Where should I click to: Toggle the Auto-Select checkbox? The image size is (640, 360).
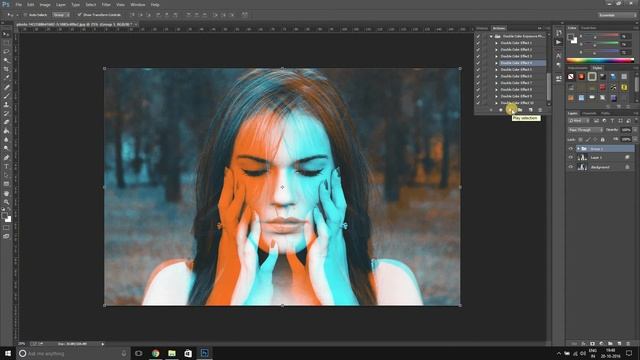click(x=25, y=15)
